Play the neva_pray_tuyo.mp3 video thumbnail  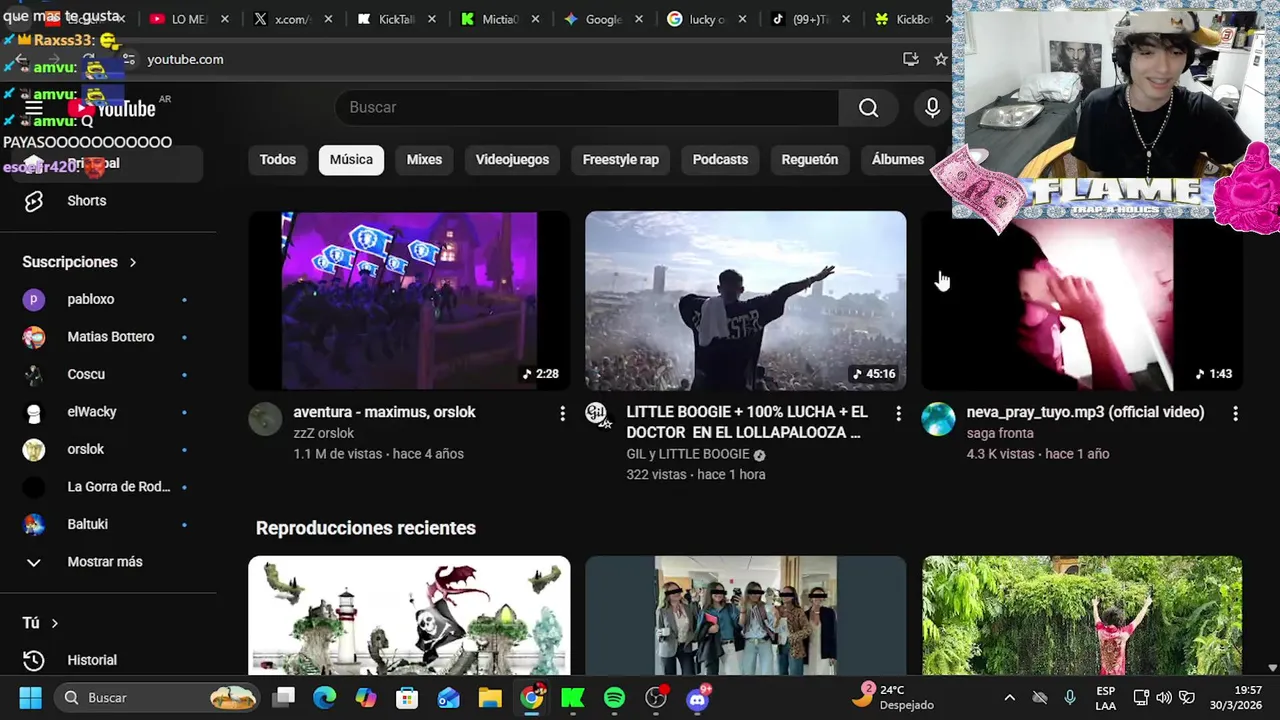pyautogui.click(x=1082, y=300)
